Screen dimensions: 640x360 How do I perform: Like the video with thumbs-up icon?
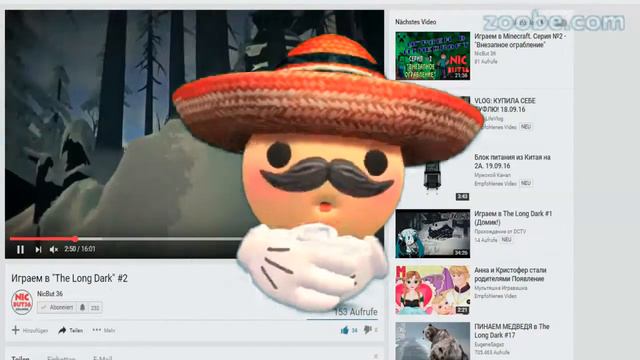coord(345,330)
